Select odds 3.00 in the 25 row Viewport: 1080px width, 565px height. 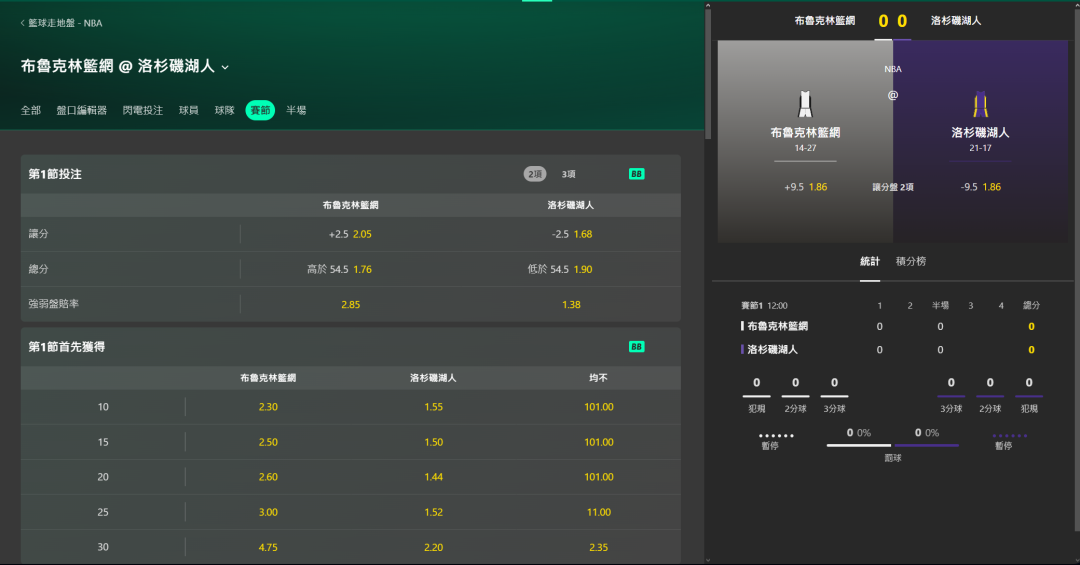pos(268,512)
